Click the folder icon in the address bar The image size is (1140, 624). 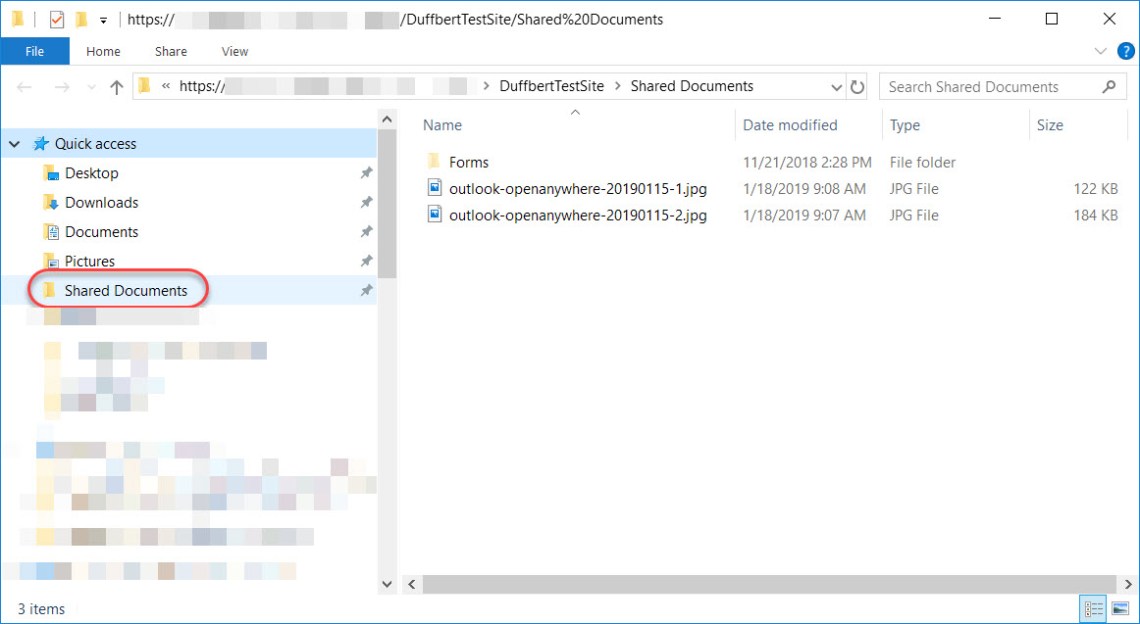[143, 87]
